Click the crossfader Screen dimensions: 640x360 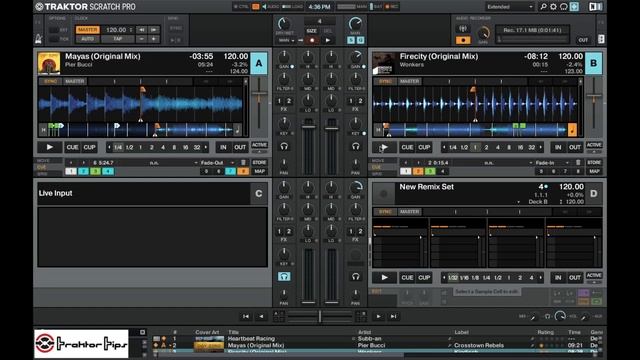coord(320,316)
